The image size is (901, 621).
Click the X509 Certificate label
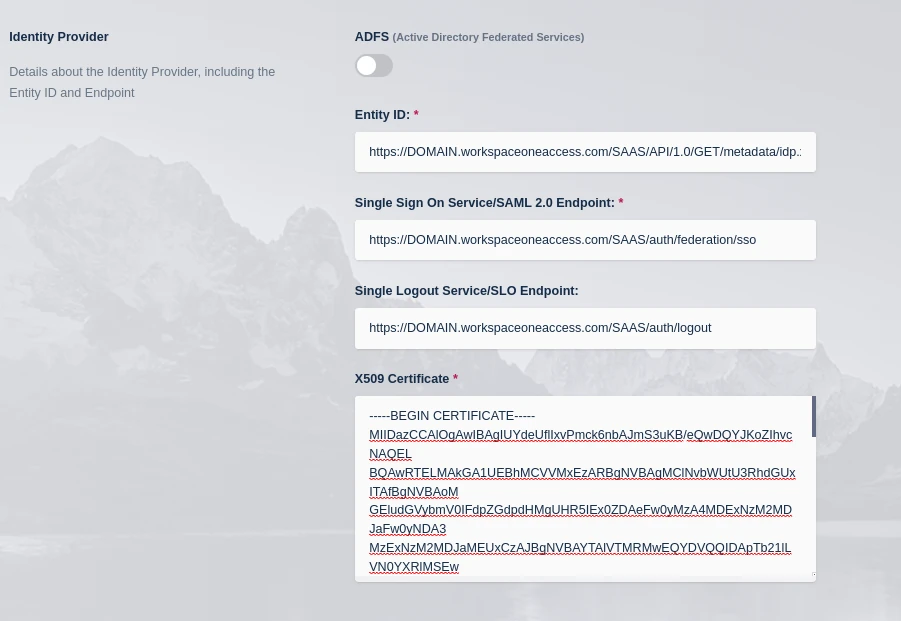pyautogui.click(x=402, y=378)
